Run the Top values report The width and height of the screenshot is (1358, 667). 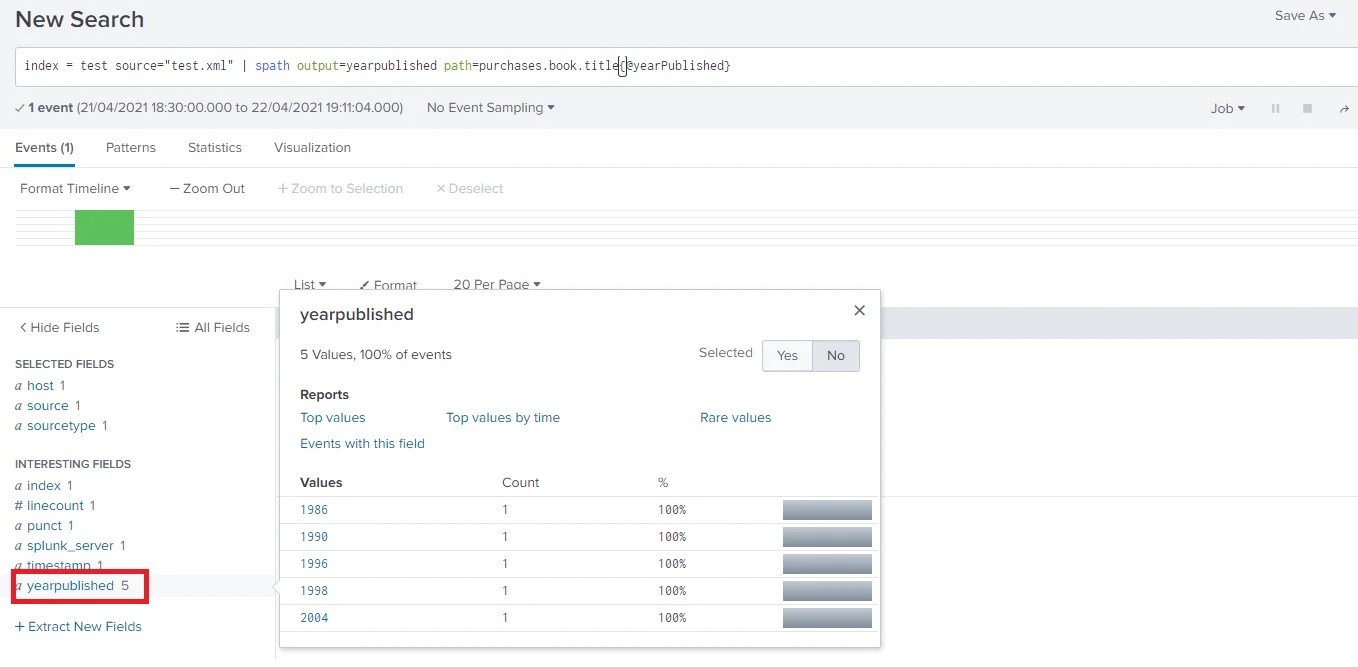(x=333, y=417)
